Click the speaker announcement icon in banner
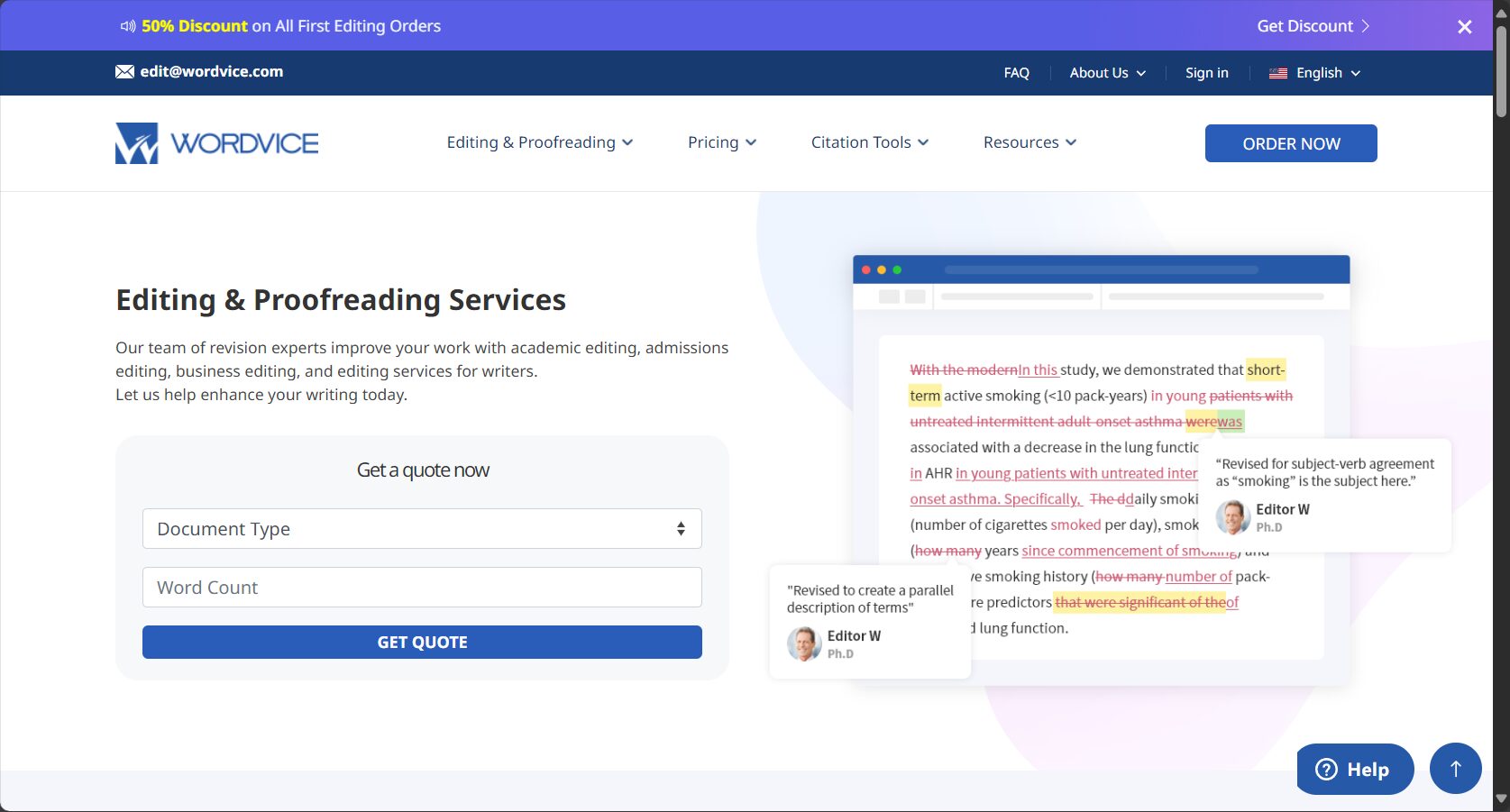Screen dimensions: 1510x812 point(128,26)
